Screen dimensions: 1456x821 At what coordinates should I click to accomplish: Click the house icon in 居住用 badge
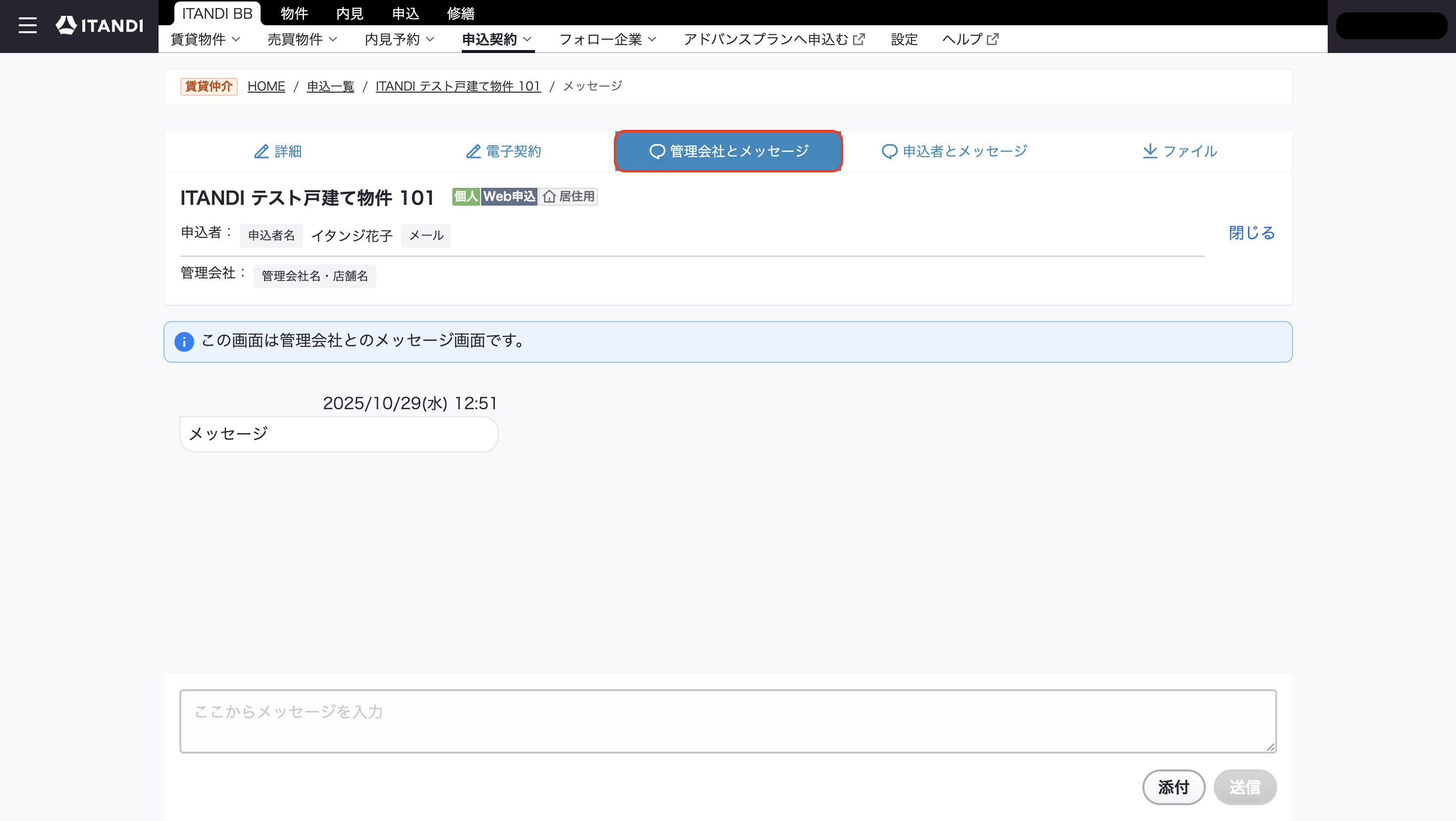(x=549, y=197)
